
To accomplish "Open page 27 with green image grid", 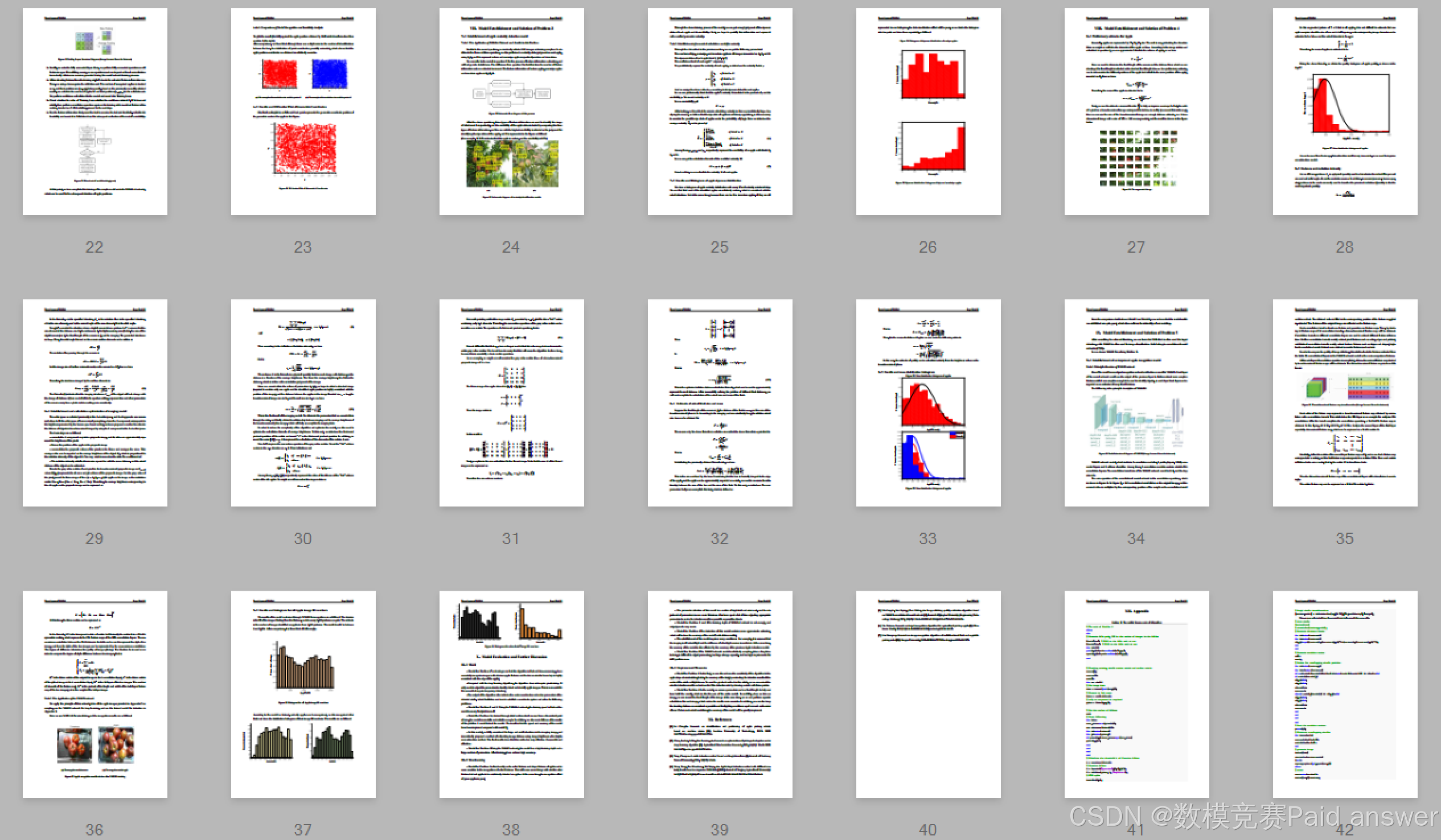I will (x=1136, y=112).
